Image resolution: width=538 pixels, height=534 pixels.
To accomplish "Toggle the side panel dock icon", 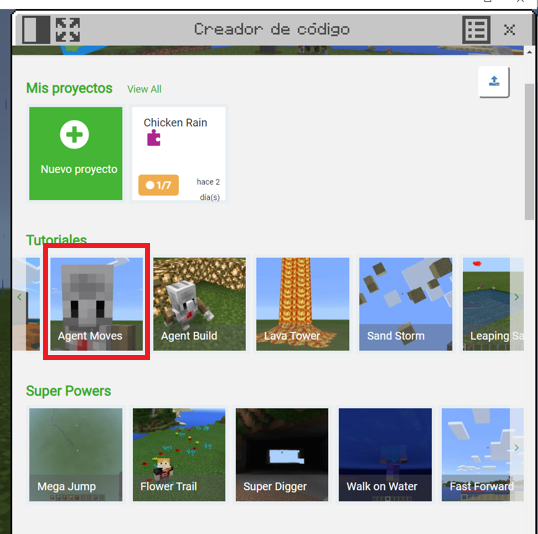I will (x=36, y=30).
